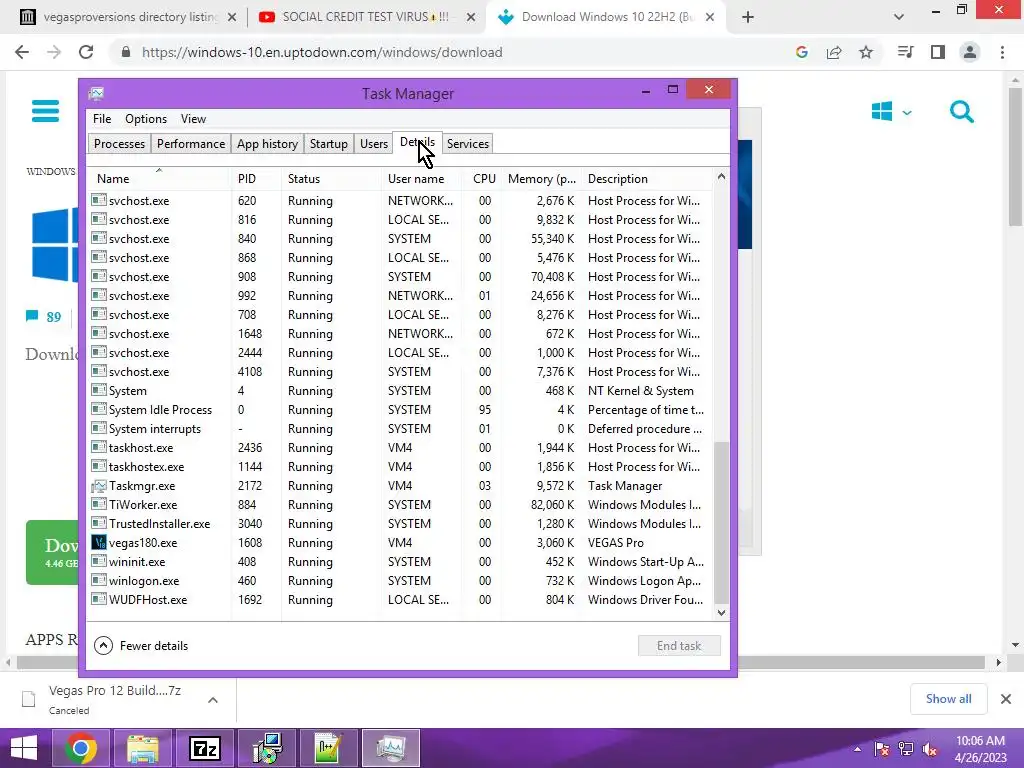Click Show all downloads button

[x=948, y=699]
